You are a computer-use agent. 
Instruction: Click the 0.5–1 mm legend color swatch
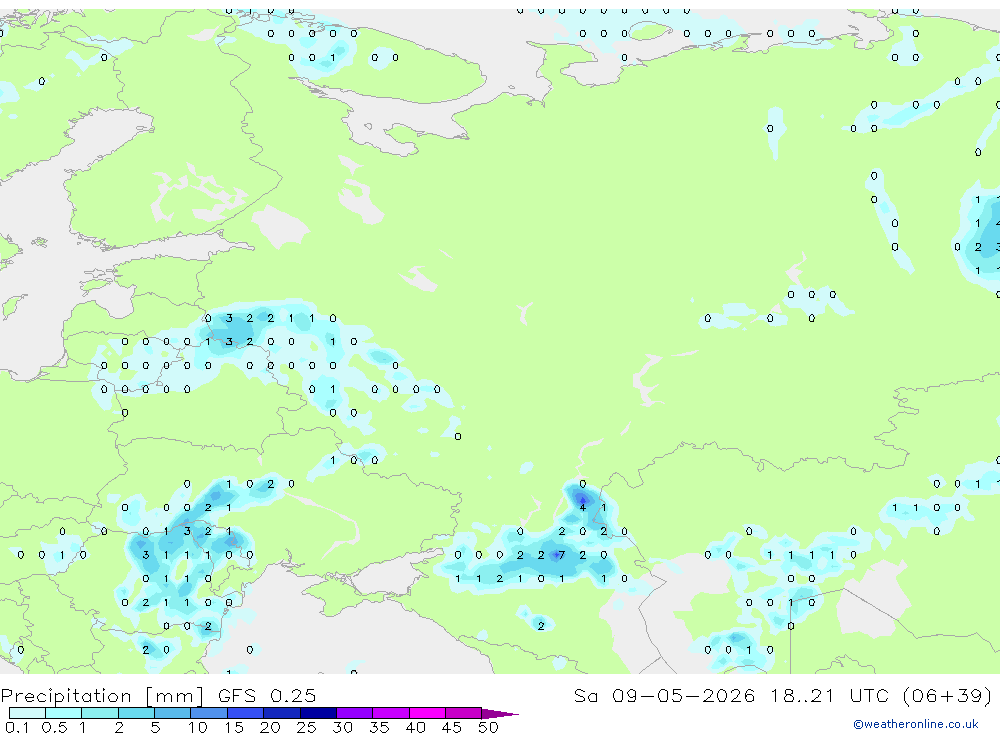pyautogui.click(x=64, y=713)
